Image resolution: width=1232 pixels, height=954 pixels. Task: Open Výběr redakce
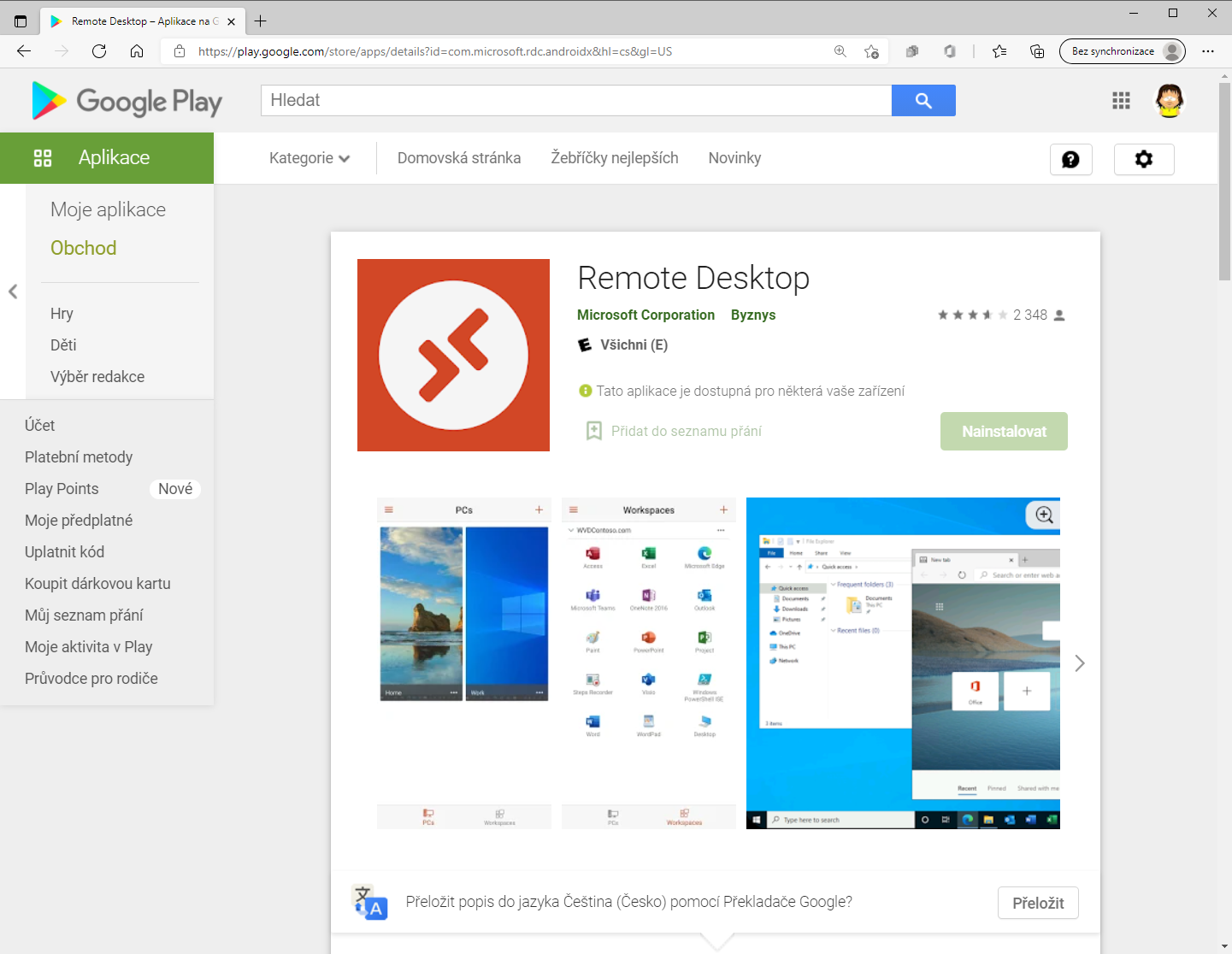[97, 377]
